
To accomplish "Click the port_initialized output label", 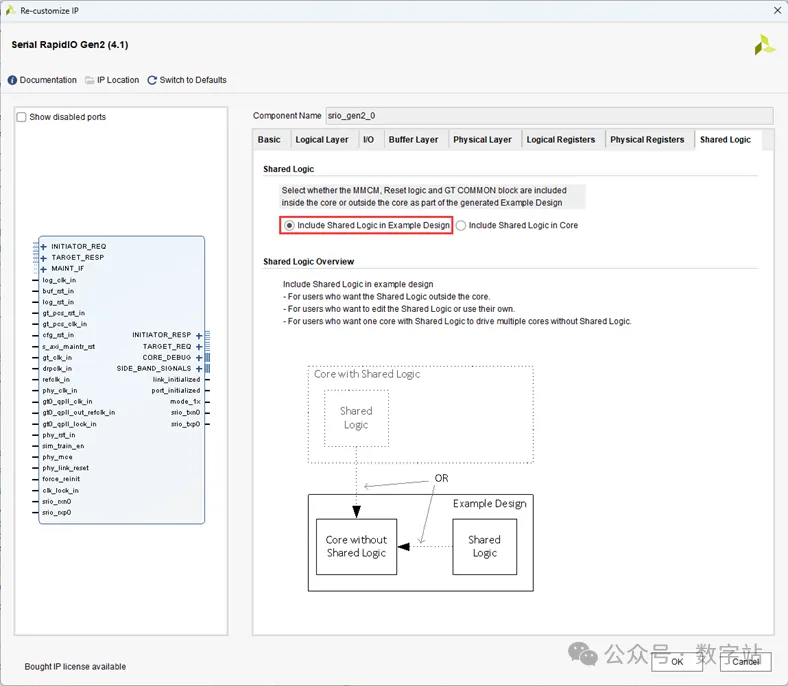I will click(x=176, y=390).
